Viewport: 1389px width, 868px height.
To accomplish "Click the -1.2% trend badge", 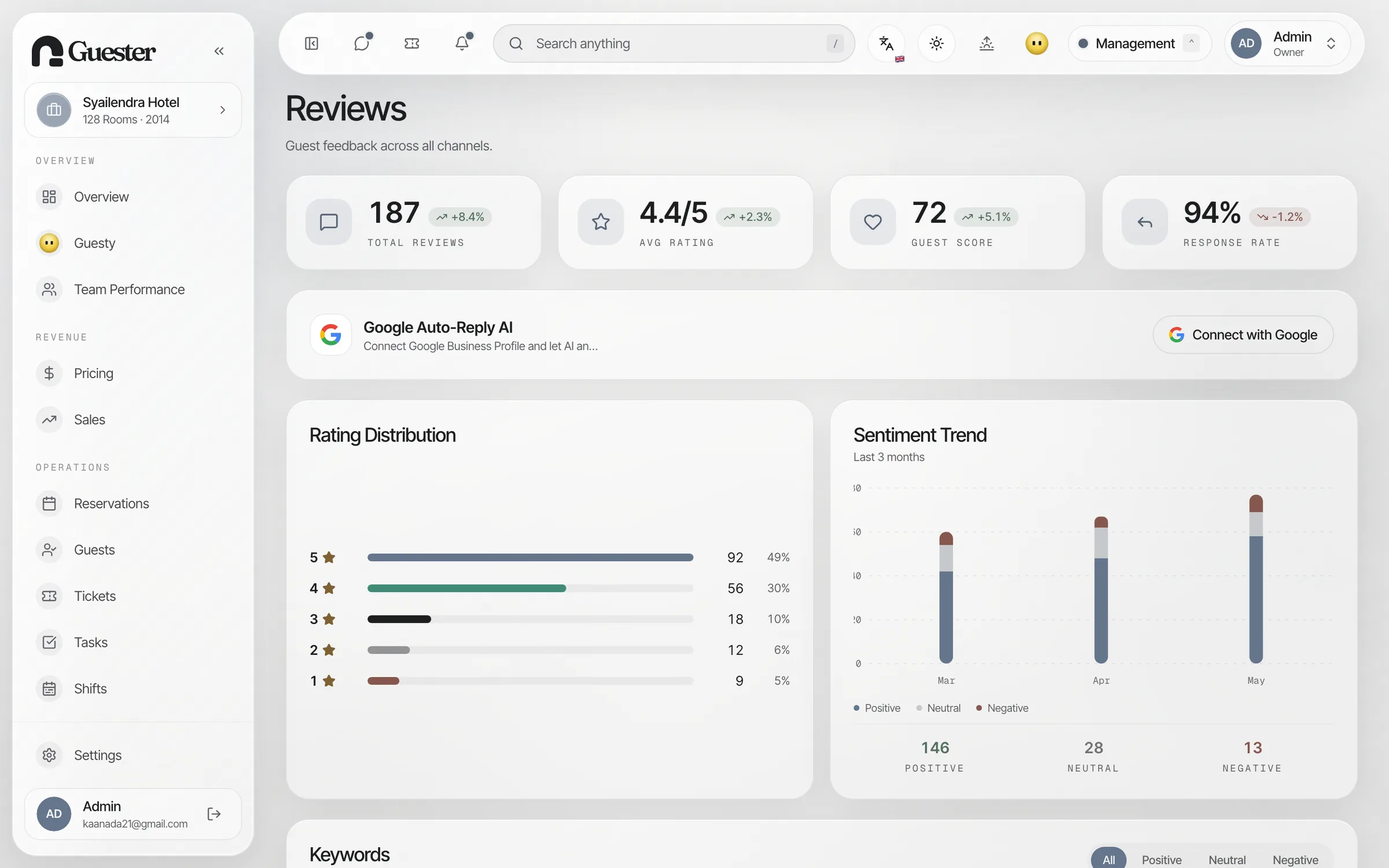I will click(x=1280, y=217).
